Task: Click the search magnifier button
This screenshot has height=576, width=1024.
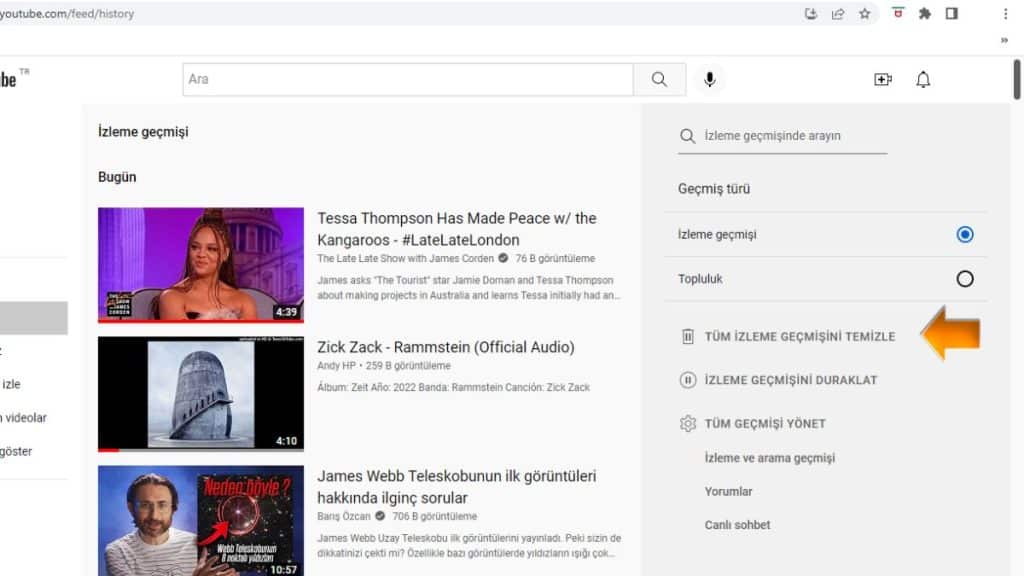Action: 659,80
